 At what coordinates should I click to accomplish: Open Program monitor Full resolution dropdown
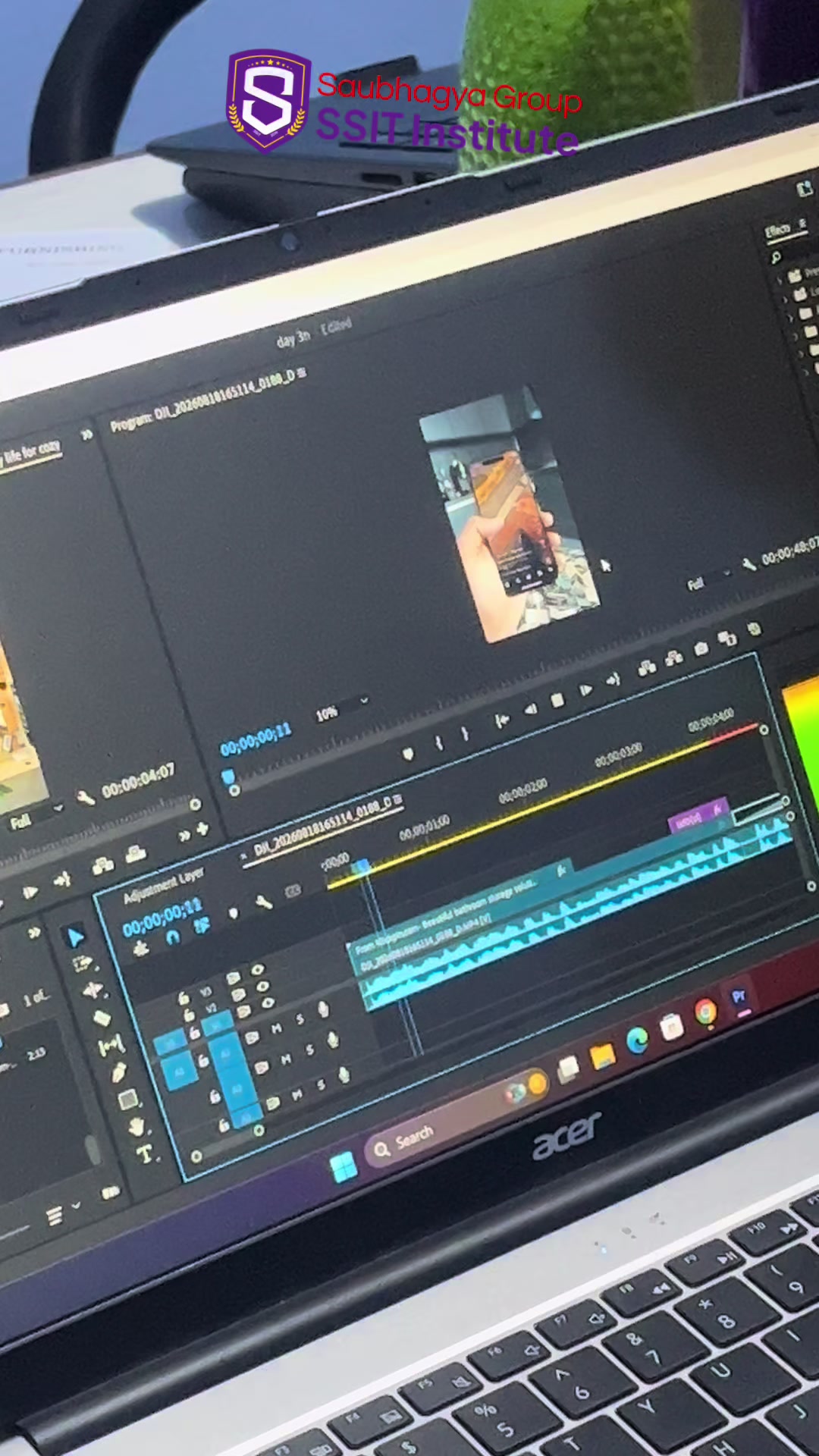tap(708, 579)
